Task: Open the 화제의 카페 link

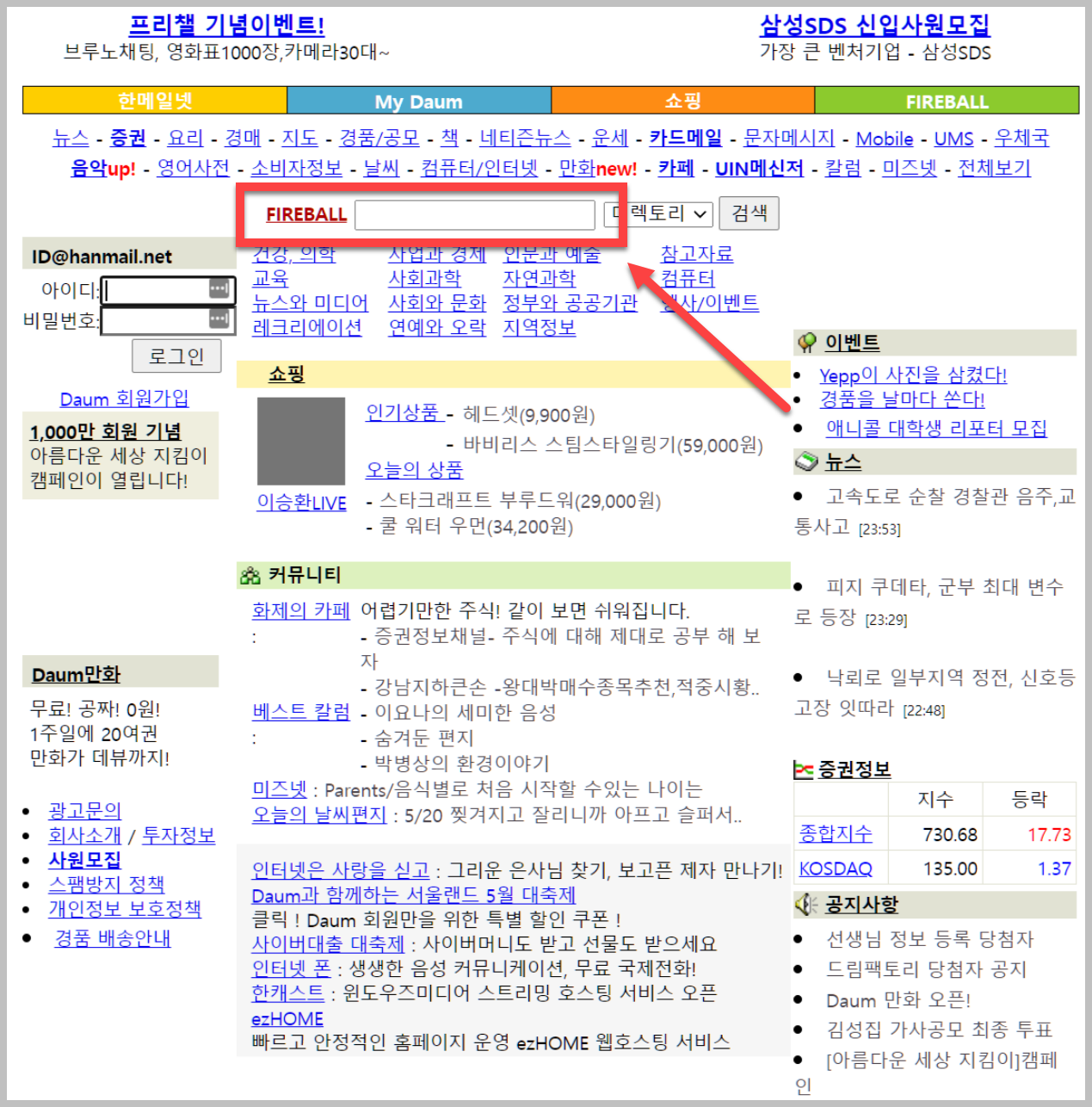Action: (301, 610)
